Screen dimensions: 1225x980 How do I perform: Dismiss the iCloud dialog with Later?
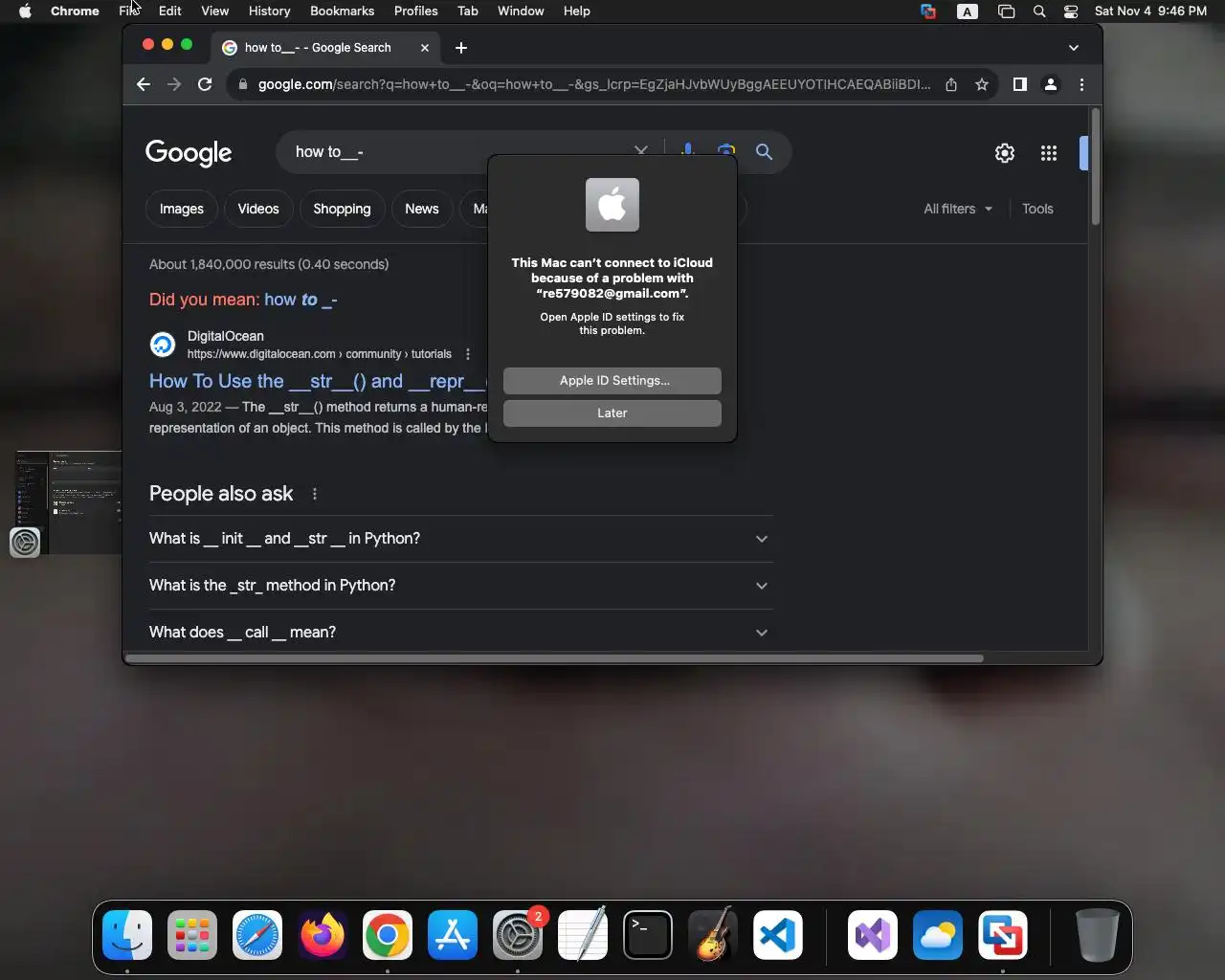(612, 413)
